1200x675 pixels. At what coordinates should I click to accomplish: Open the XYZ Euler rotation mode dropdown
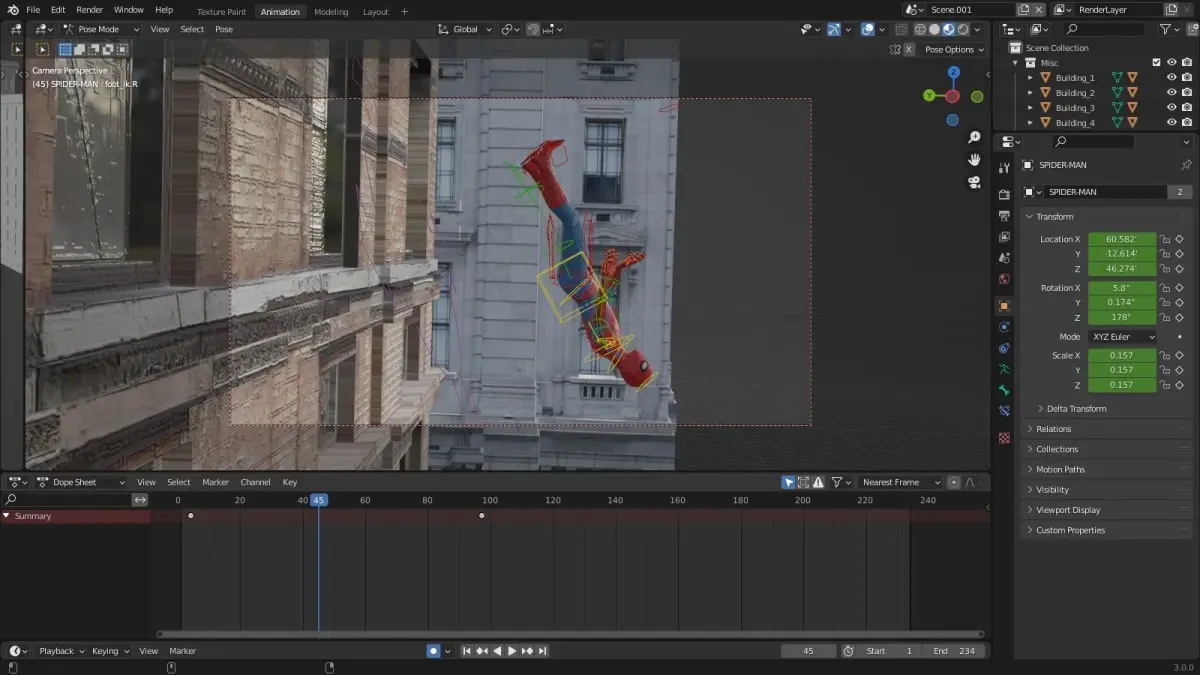(x=1122, y=337)
